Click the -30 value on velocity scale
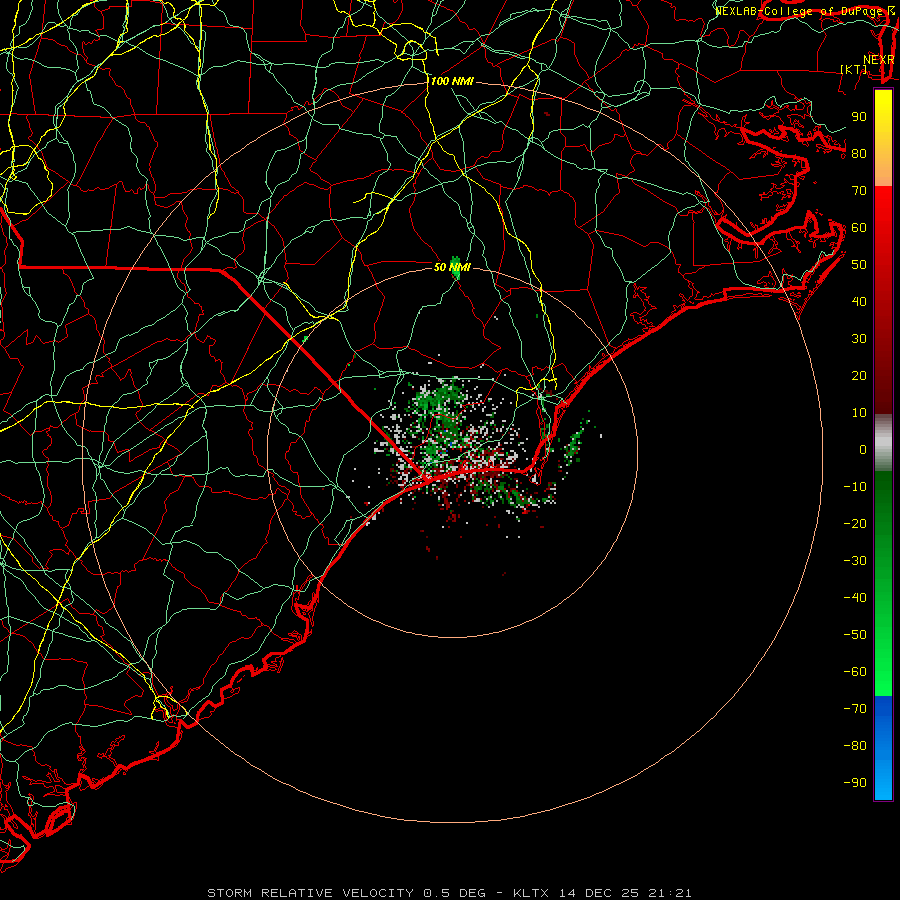Viewport: 900px width, 900px height. tap(855, 561)
